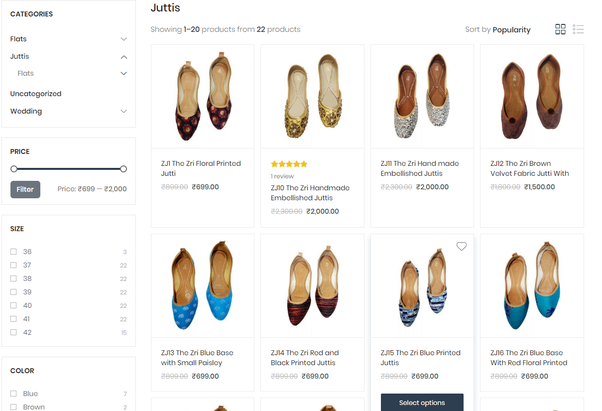
Task: Check the Blue color filter
Action: 14,394
